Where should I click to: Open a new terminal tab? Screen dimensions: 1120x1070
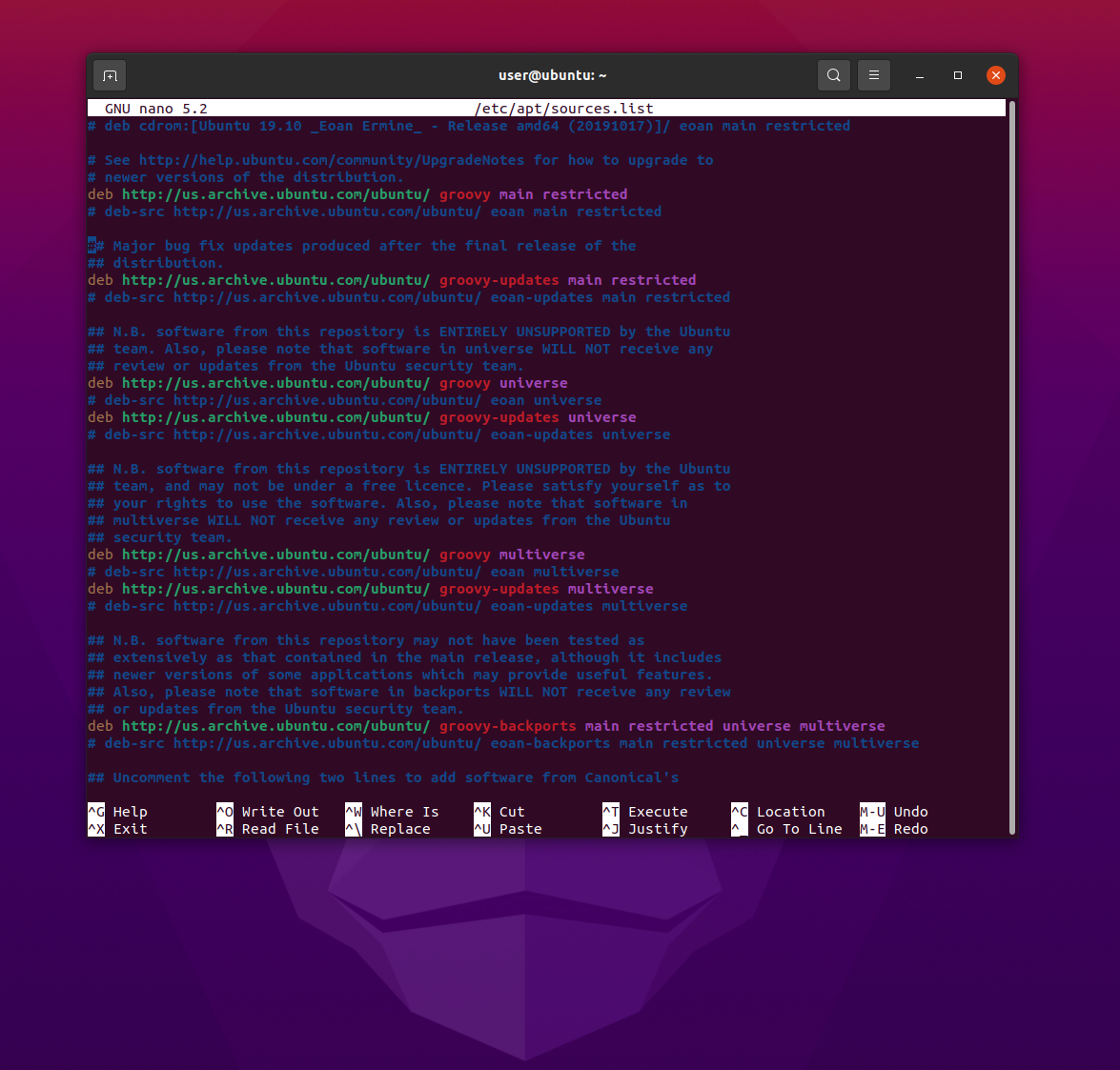point(109,74)
